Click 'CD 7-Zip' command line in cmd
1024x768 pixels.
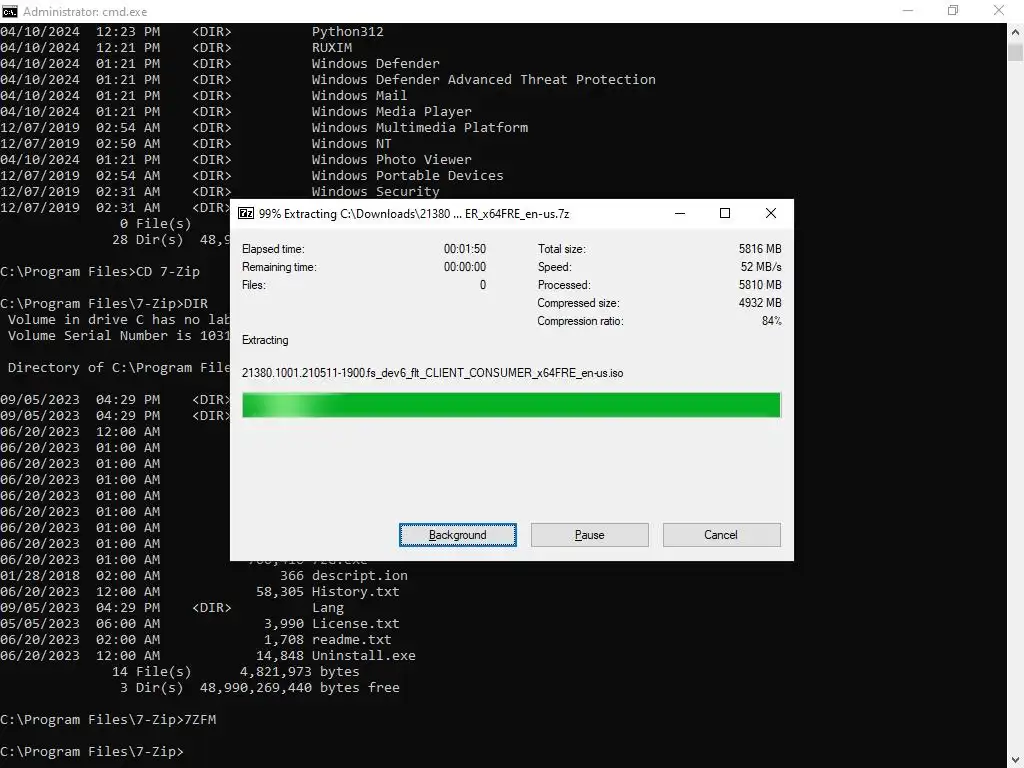click(x=168, y=272)
